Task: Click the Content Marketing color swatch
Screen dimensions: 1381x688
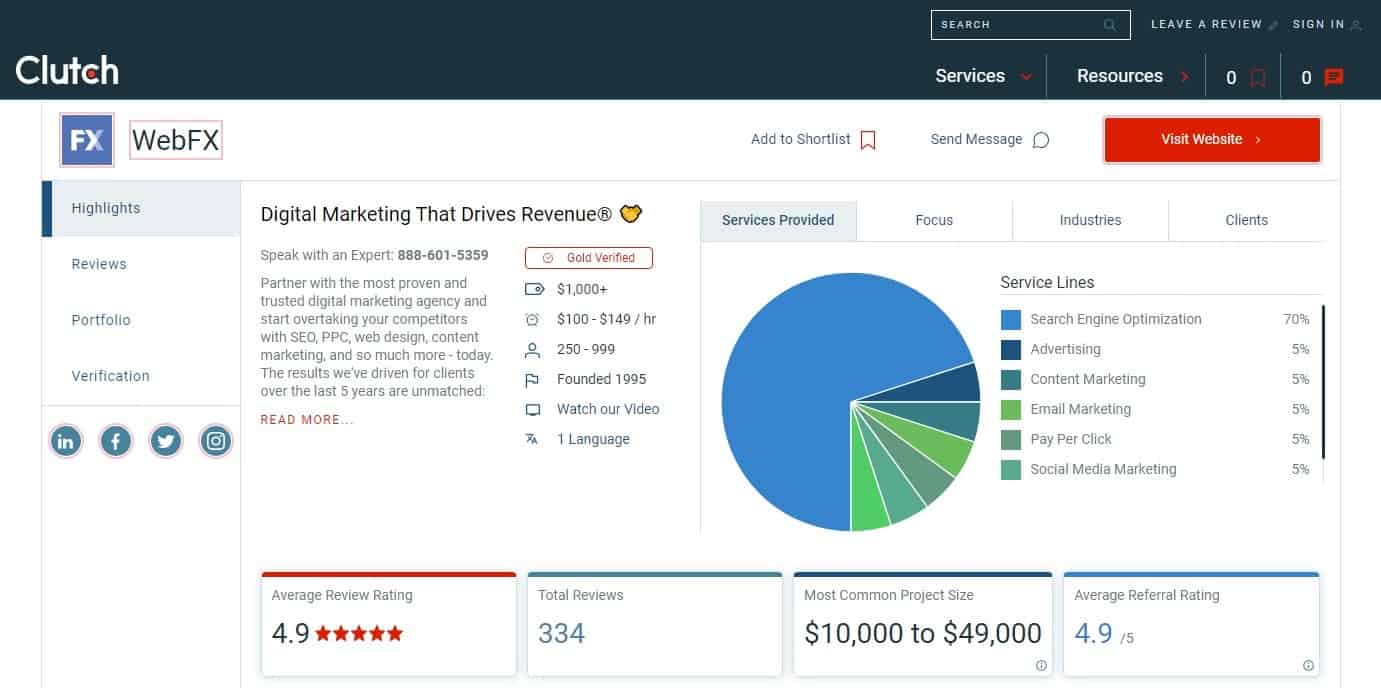Action: [1011, 380]
